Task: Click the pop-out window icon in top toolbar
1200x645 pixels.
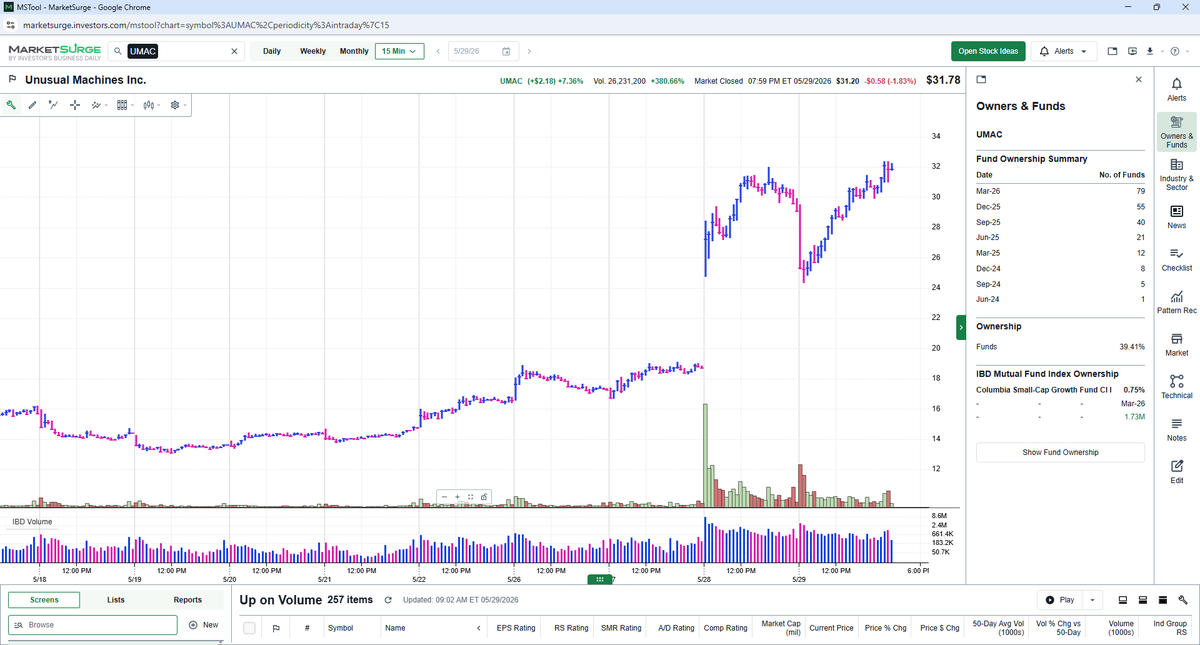Action: pos(1112,51)
